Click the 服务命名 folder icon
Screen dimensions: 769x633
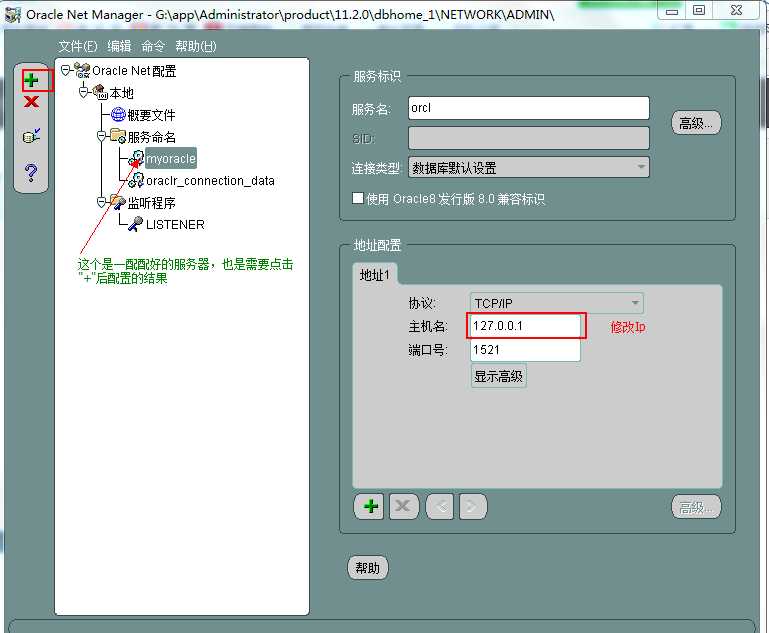pyautogui.click(x=118, y=136)
